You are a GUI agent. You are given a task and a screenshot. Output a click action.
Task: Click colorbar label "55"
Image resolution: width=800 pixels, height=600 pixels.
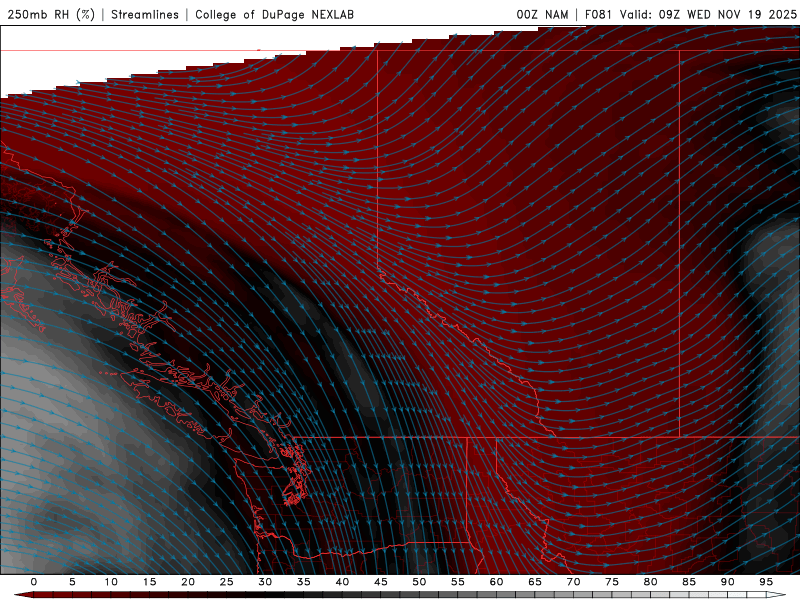coord(458,582)
